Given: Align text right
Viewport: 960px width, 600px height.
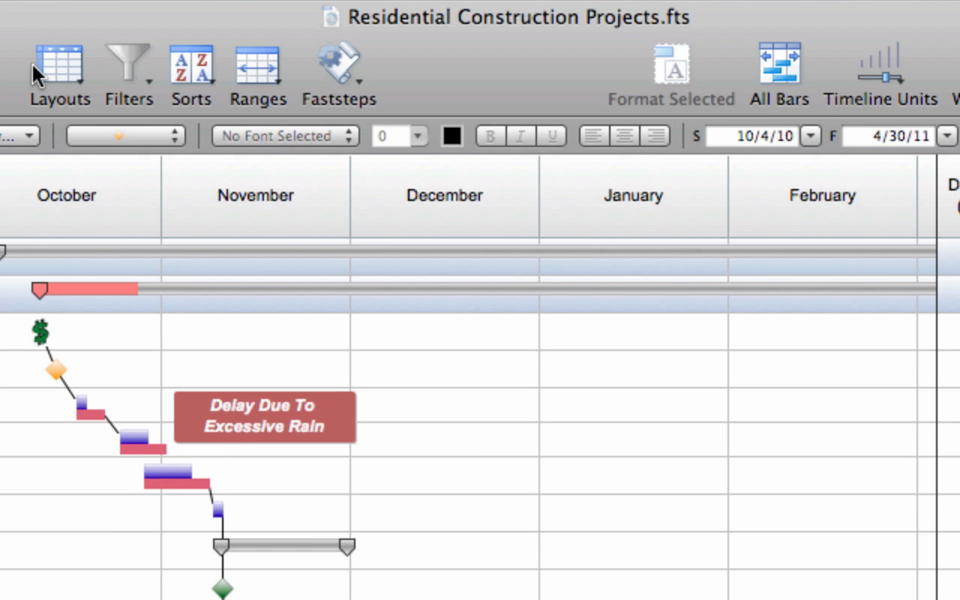Looking at the screenshot, I should click(x=654, y=136).
